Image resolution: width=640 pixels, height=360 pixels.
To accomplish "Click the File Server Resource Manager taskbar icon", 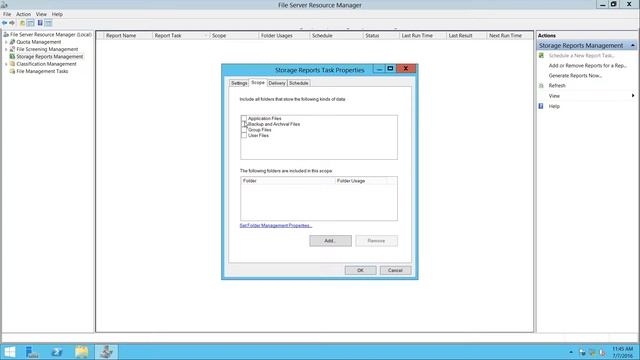I will 107,352.
